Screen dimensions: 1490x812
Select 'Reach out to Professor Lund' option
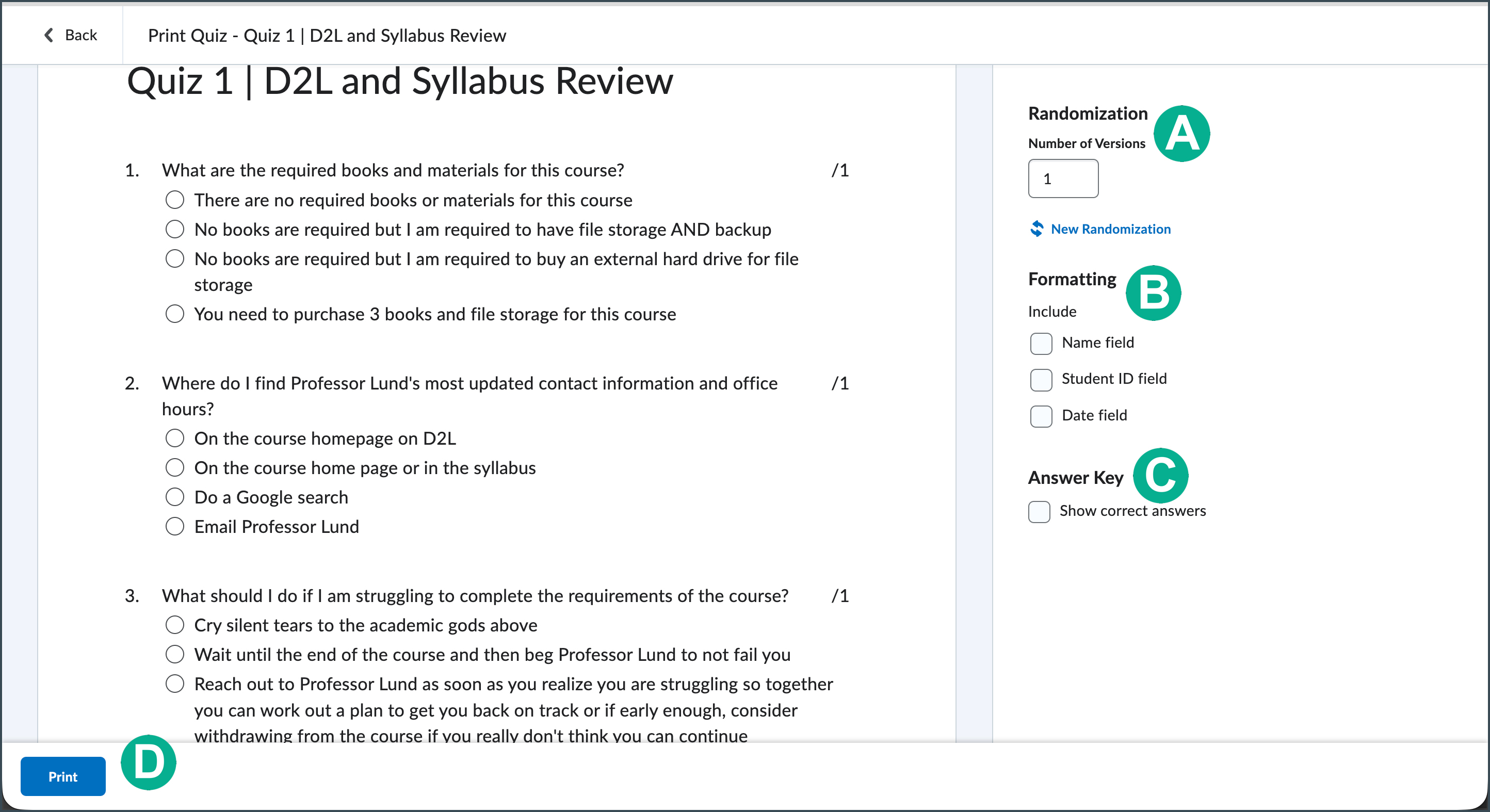click(175, 684)
